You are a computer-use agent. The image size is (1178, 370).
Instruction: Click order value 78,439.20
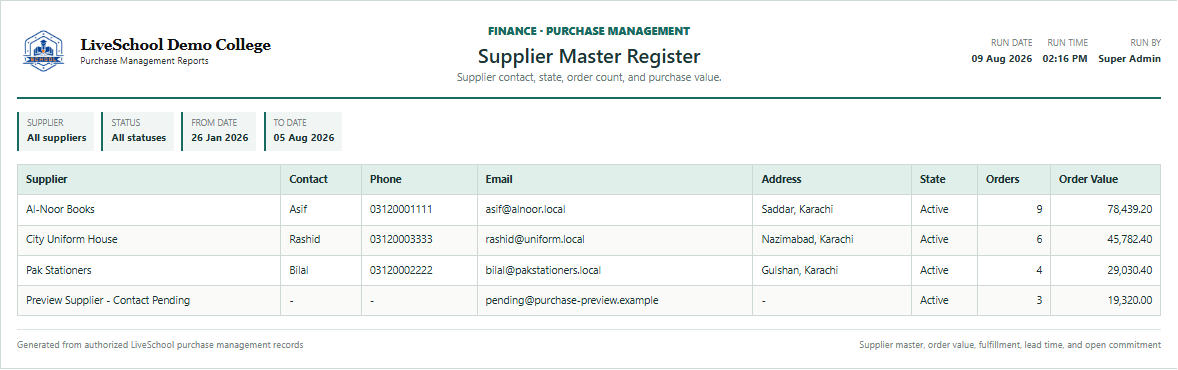1129,210
